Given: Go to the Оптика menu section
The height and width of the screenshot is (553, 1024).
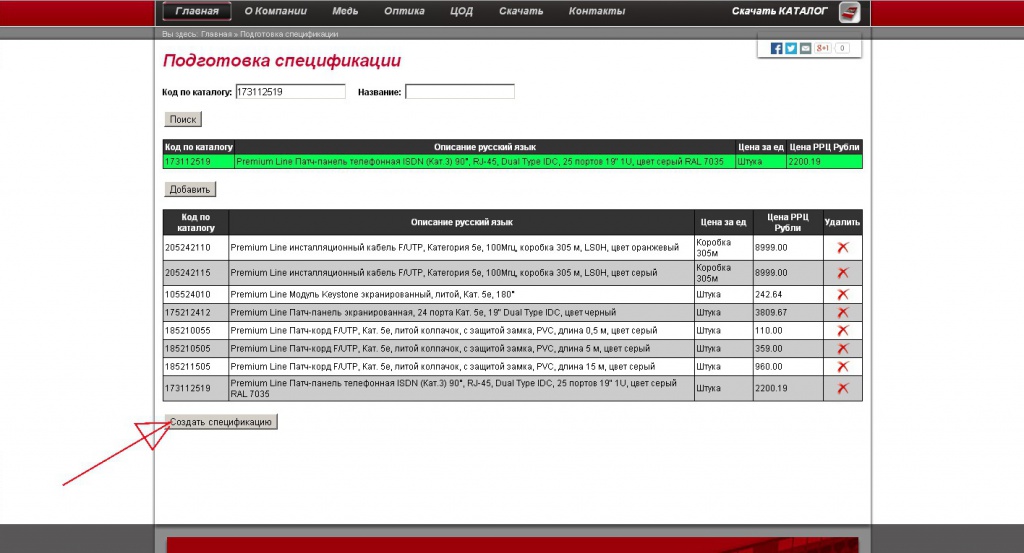Looking at the screenshot, I should (x=404, y=11).
